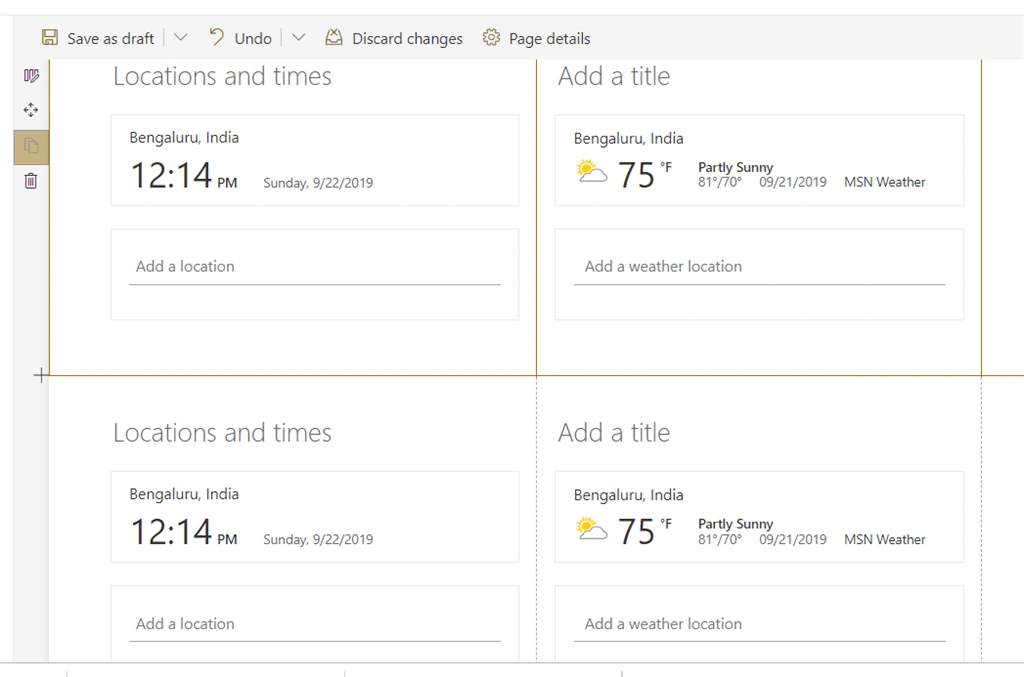
Task: Click the plus icon to add new section
Action: point(40,375)
